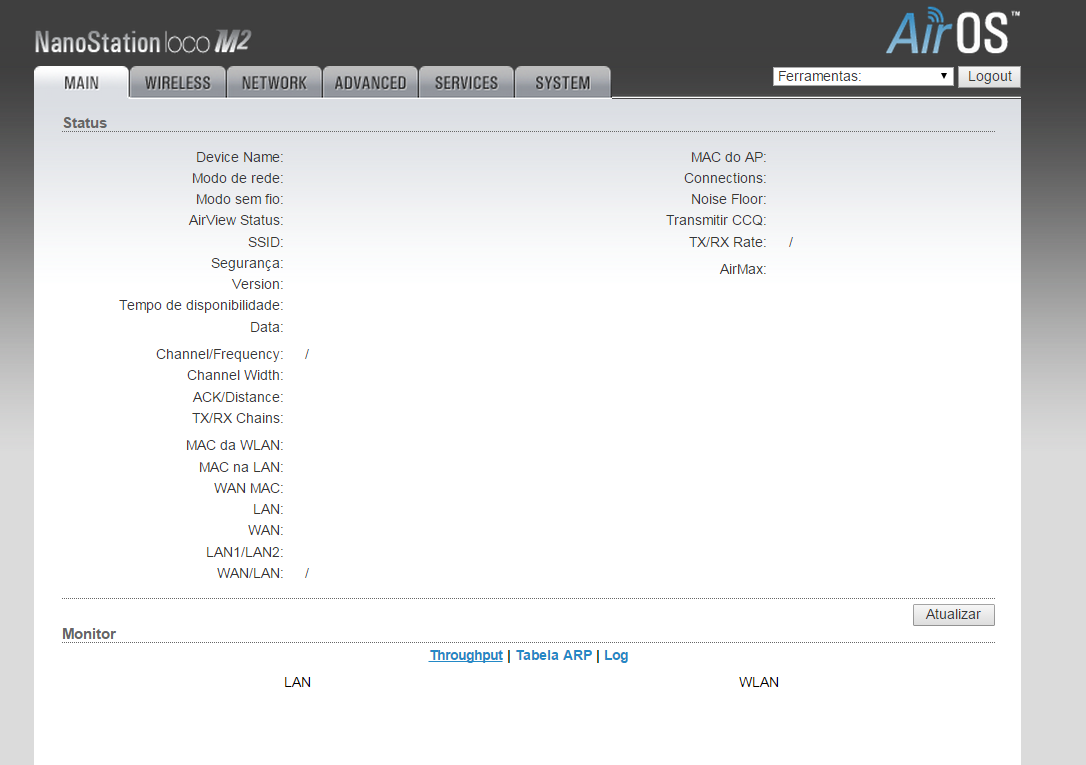This screenshot has height=765, width=1086.
Task: Click the TX/RX Rate label
Action: pyautogui.click(x=727, y=242)
